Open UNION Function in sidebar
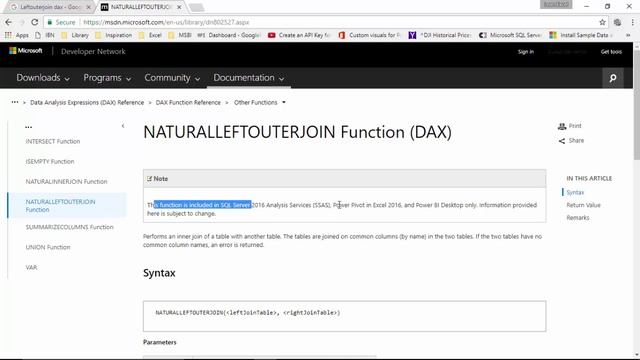640x360 pixels. pyautogui.click(x=48, y=247)
